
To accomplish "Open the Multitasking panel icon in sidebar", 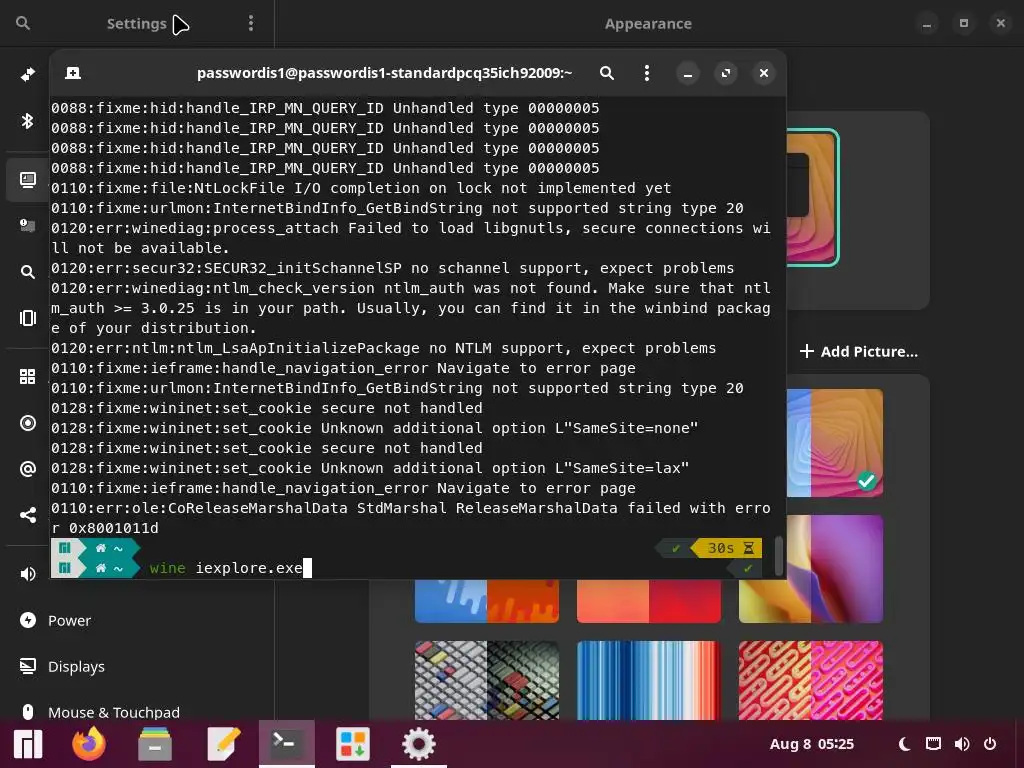I will pyautogui.click(x=27, y=318).
